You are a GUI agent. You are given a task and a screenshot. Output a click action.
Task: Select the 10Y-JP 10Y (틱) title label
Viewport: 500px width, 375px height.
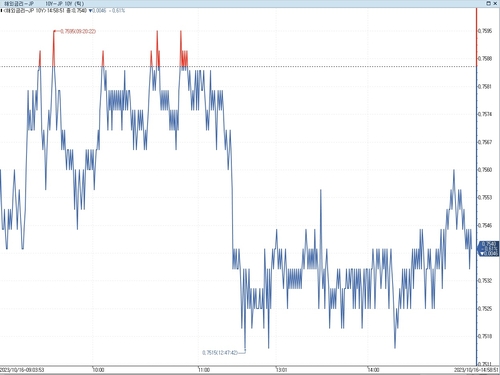[64, 4]
